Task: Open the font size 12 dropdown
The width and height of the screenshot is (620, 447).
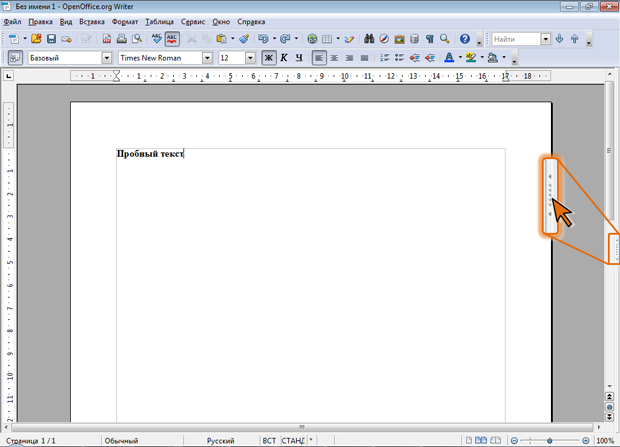Action: [250, 58]
